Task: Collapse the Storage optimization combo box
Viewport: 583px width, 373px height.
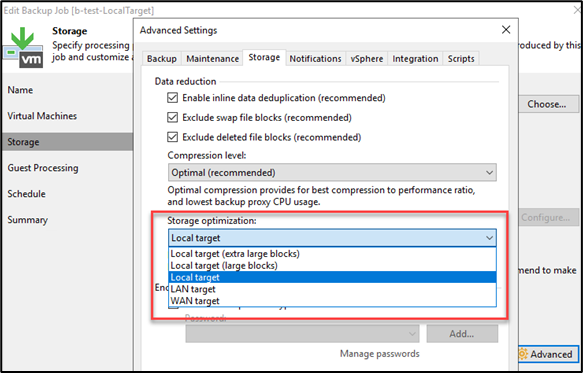Action: coord(332,238)
